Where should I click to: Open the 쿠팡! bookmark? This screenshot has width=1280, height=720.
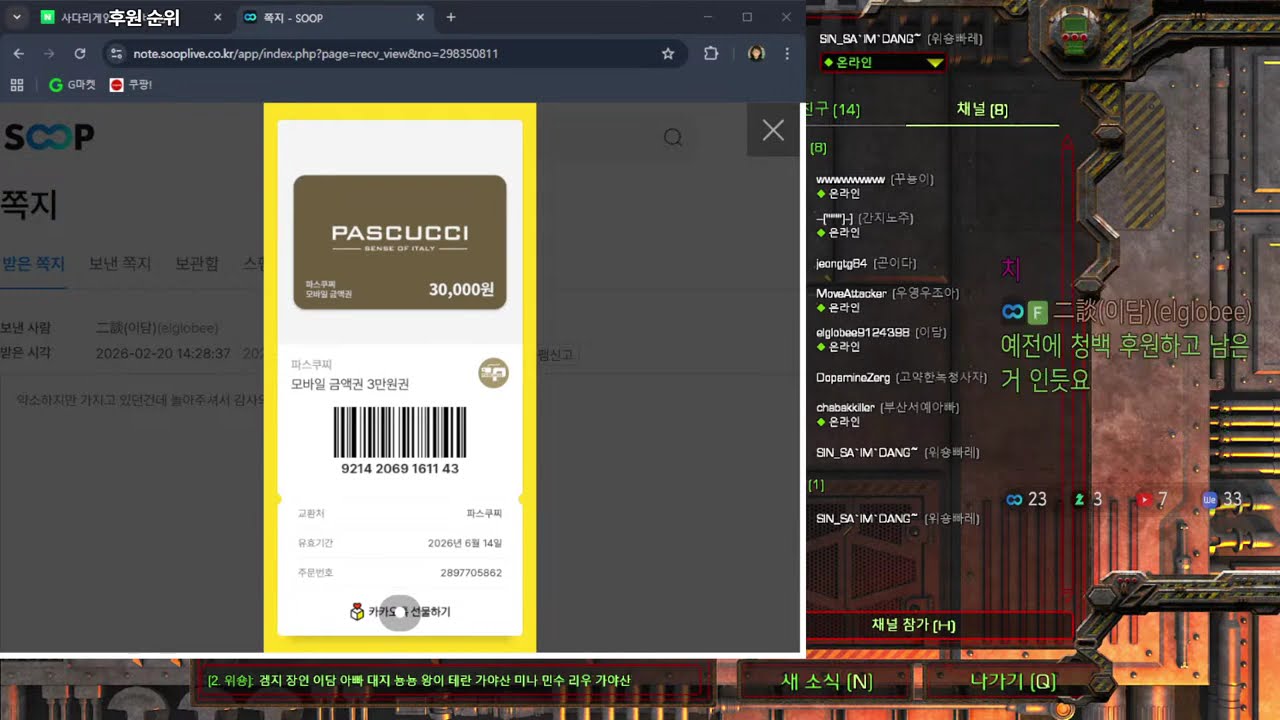coord(131,85)
